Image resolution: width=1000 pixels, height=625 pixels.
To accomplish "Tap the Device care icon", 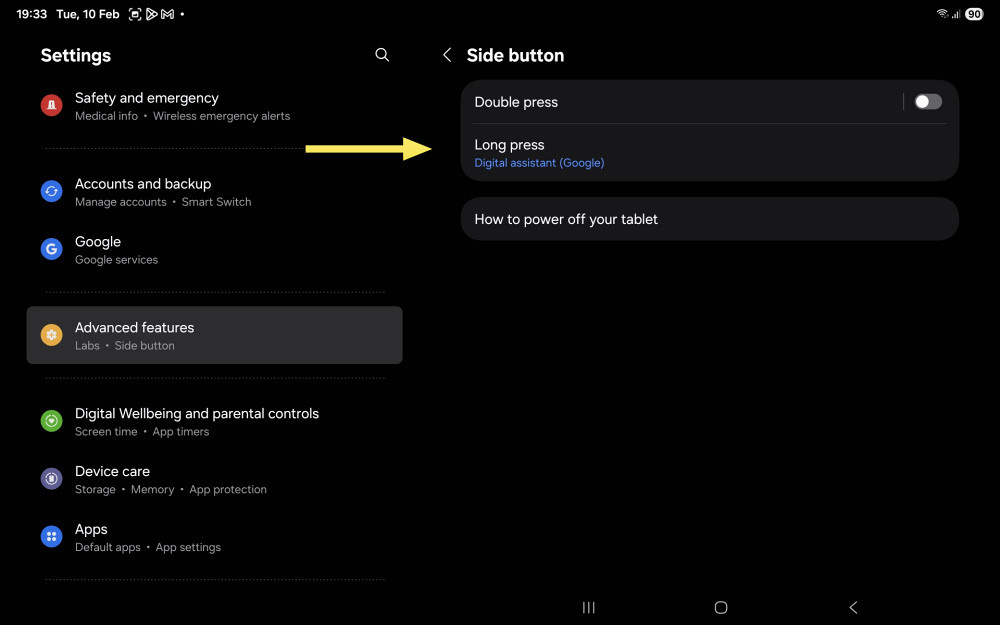I will (52, 478).
